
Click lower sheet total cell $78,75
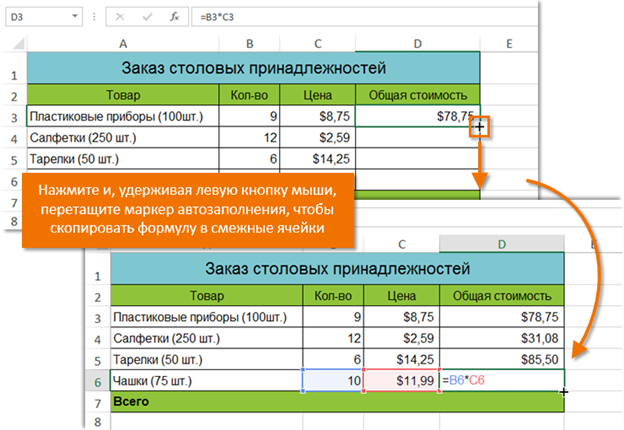502,317
